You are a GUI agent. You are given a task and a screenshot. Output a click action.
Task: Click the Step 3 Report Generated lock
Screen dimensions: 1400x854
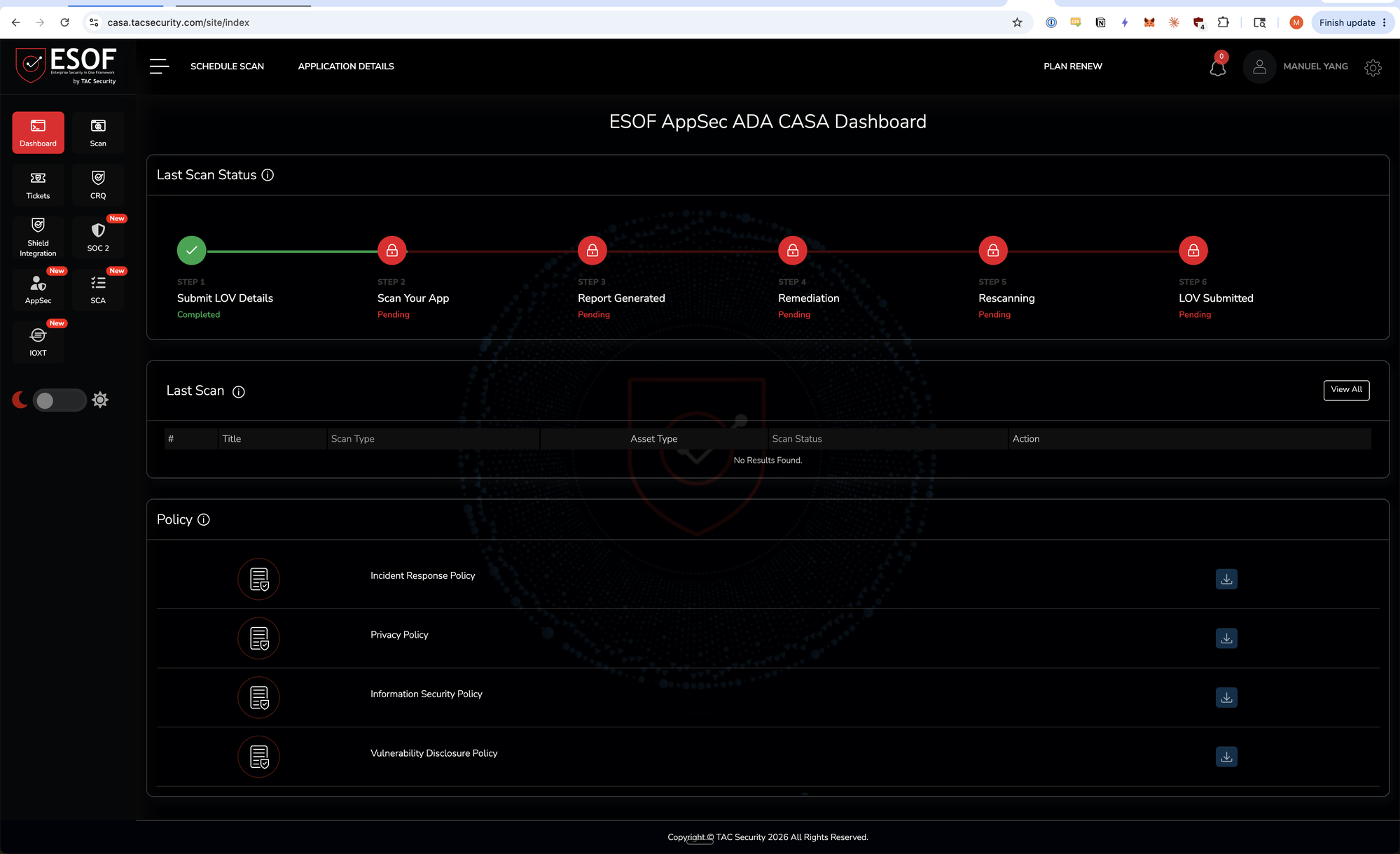(x=592, y=251)
